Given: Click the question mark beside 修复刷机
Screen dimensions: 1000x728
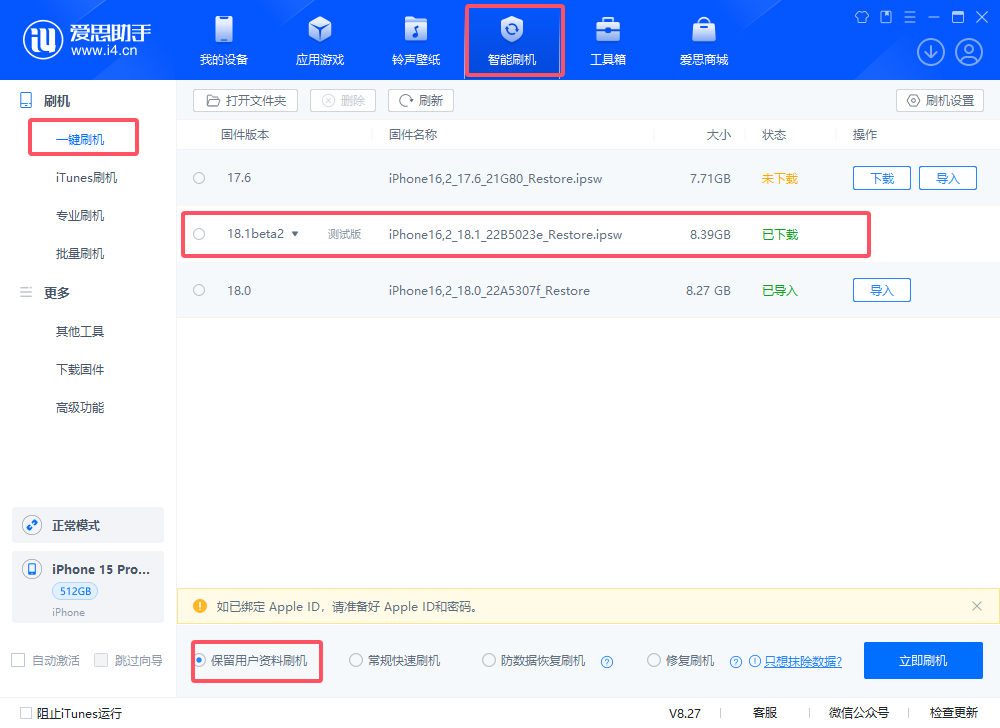Looking at the screenshot, I should [x=736, y=662].
